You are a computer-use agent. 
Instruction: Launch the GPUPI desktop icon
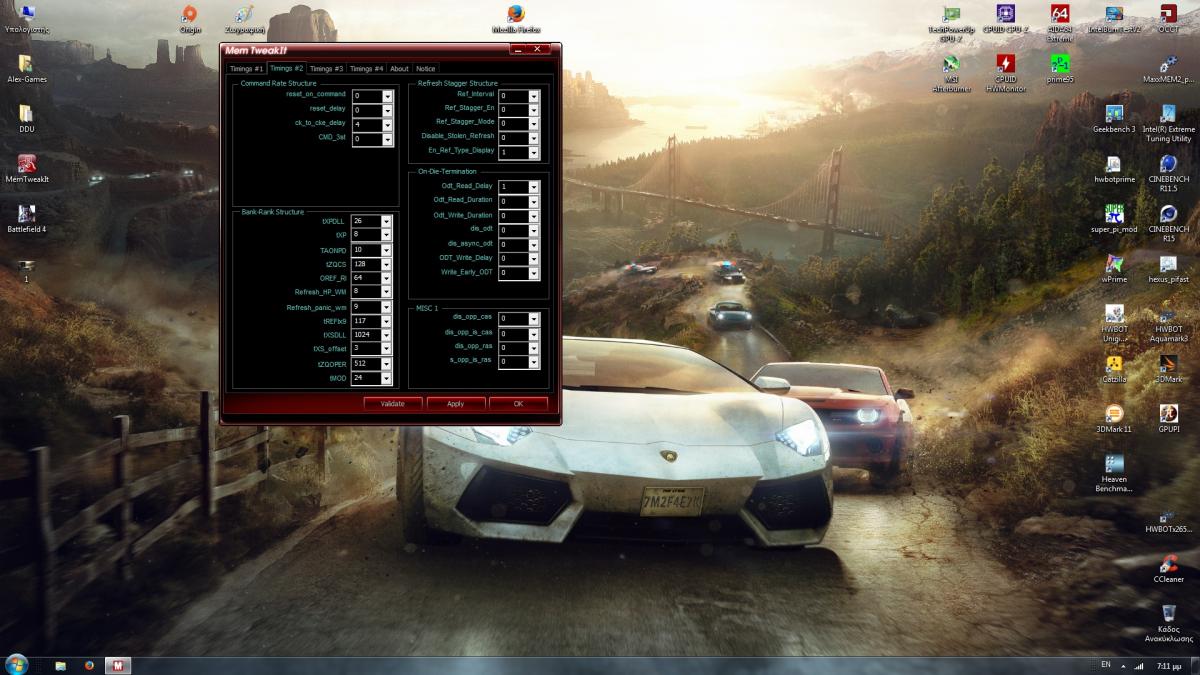click(x=1168, y=418)
